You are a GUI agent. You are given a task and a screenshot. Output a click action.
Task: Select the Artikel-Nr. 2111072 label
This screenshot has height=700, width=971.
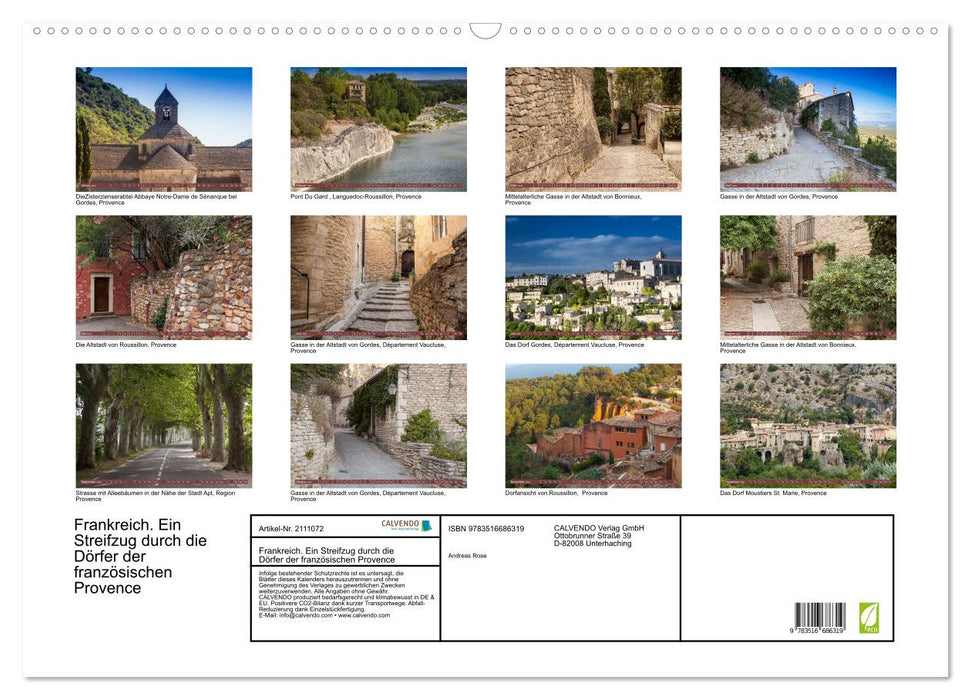(291, 529)
